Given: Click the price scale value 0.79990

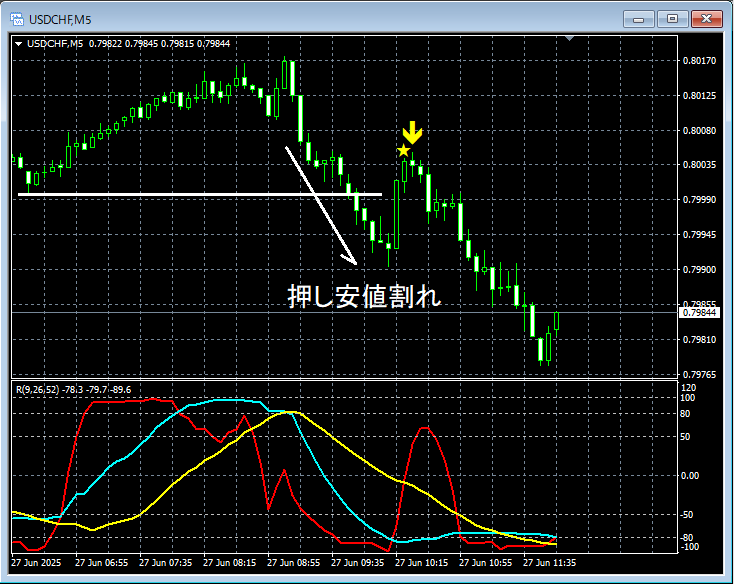Looking at the screenshot, I should [699, 200].
